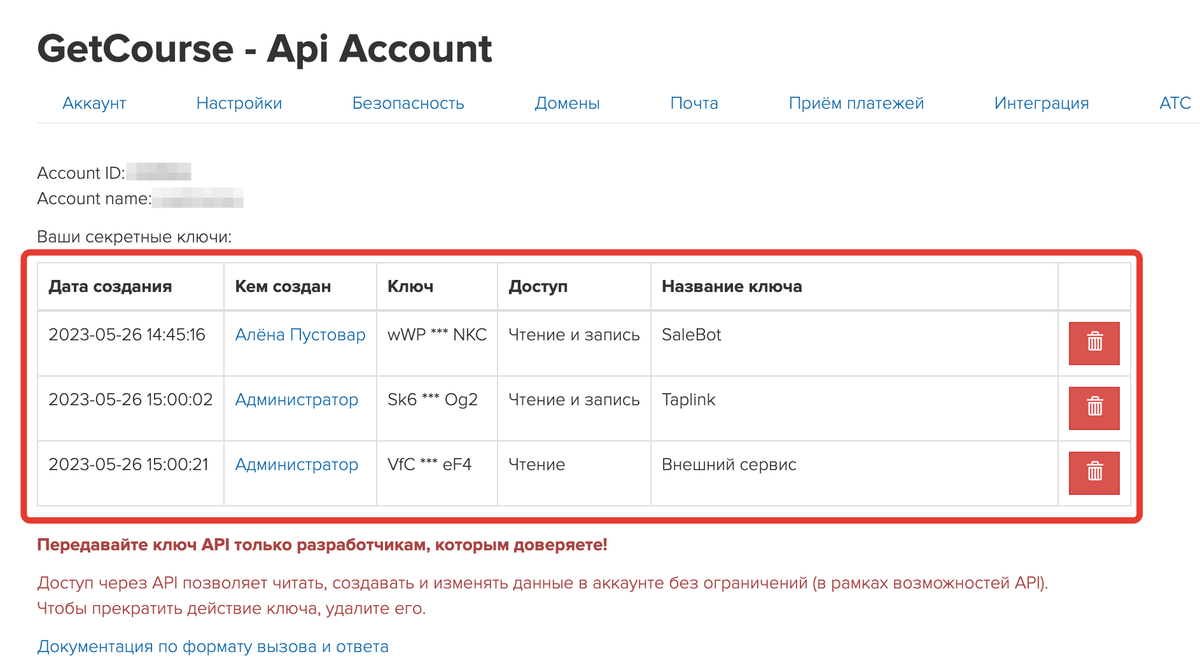
Task: Open the Безопасность section
Action: [x=408, y=102]
